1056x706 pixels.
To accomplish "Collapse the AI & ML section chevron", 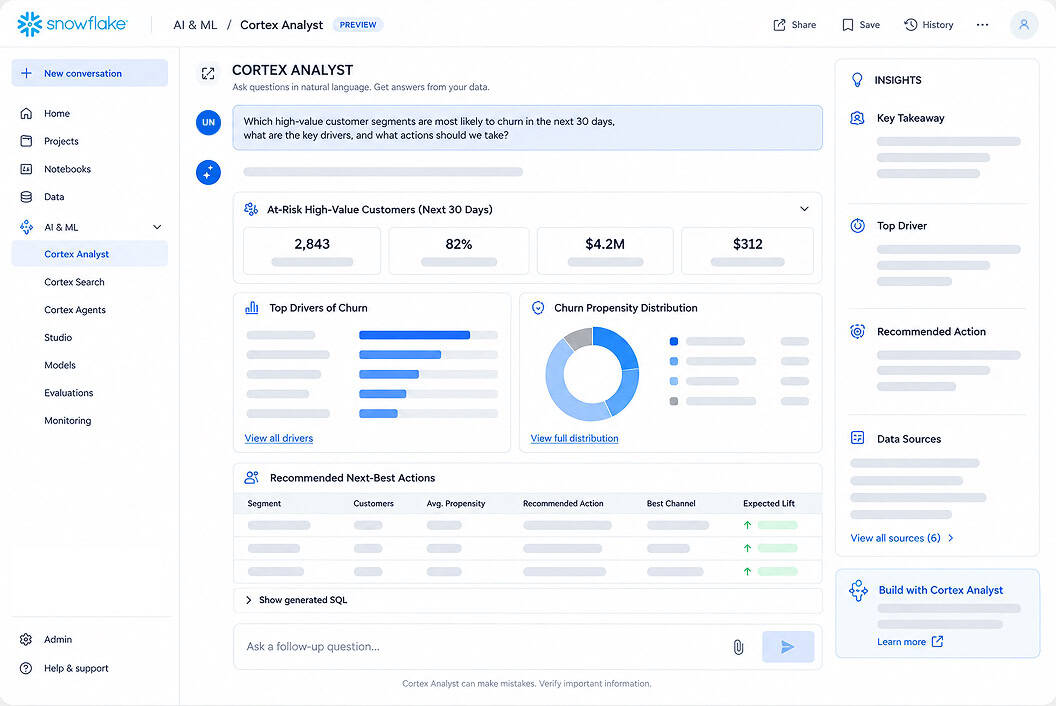I will pos(157,227).
